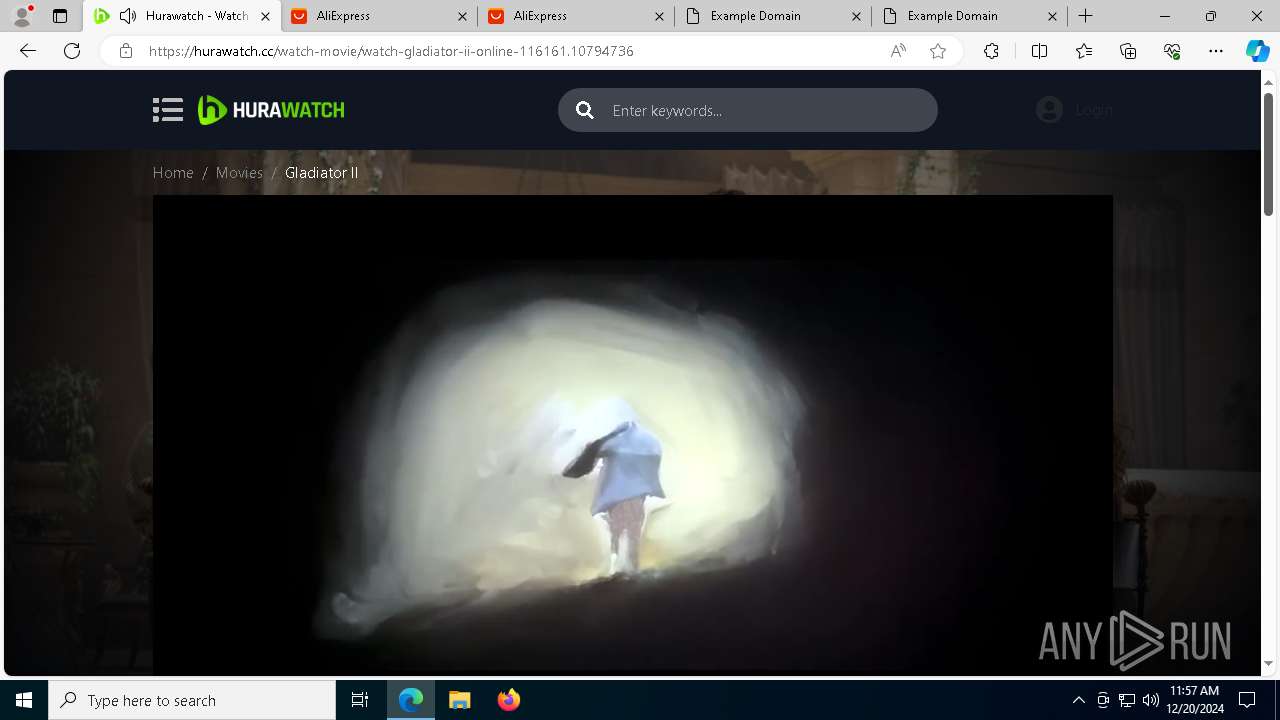Close the first Example Domain tab
1280x720 pixels.
pos(856,16)
